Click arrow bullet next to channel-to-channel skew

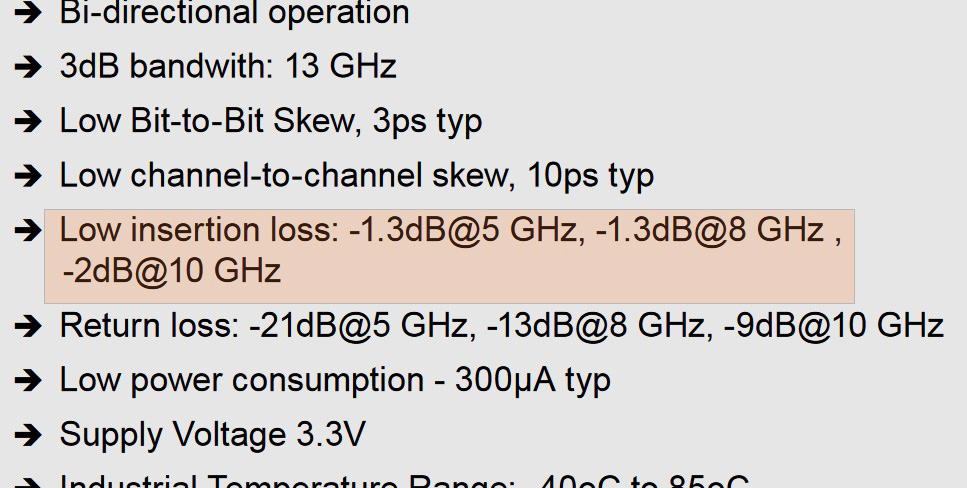coord(28,176)
